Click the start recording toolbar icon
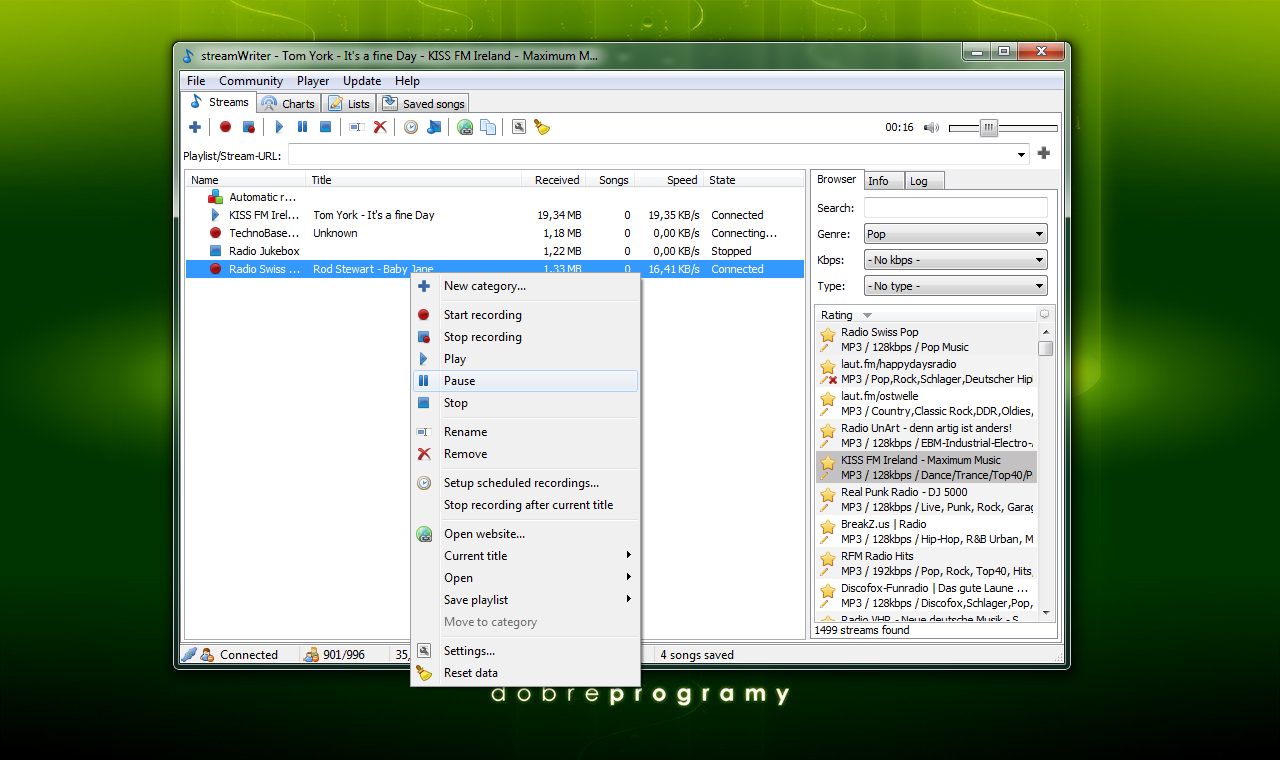 [x=225, y=127]
